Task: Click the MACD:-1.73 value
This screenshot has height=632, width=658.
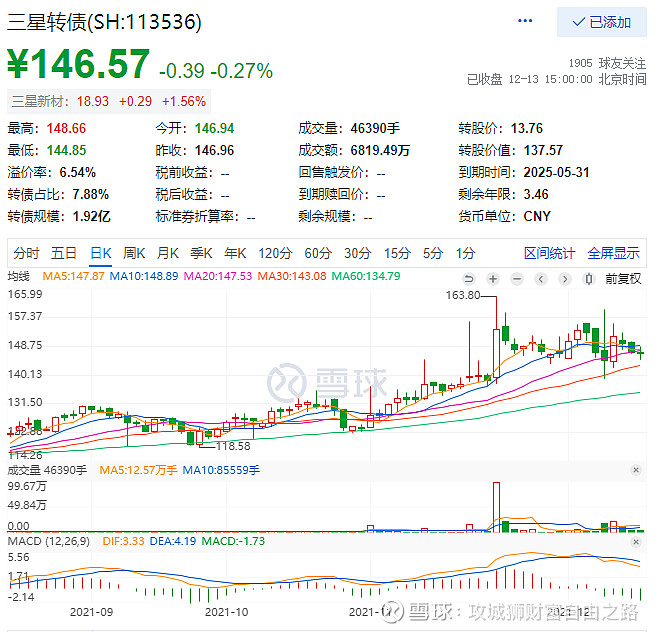Action: [x=233, y=541]
